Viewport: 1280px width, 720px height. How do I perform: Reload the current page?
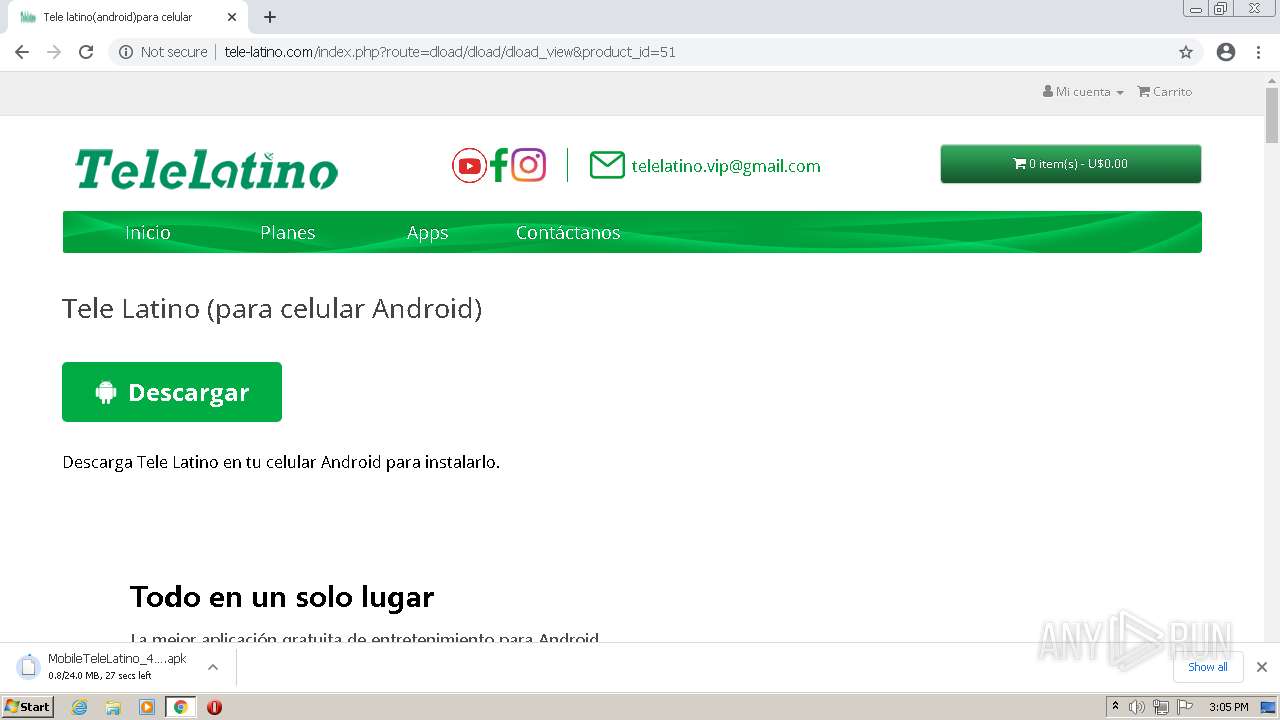pyautogui.click(x=86, y=52)
